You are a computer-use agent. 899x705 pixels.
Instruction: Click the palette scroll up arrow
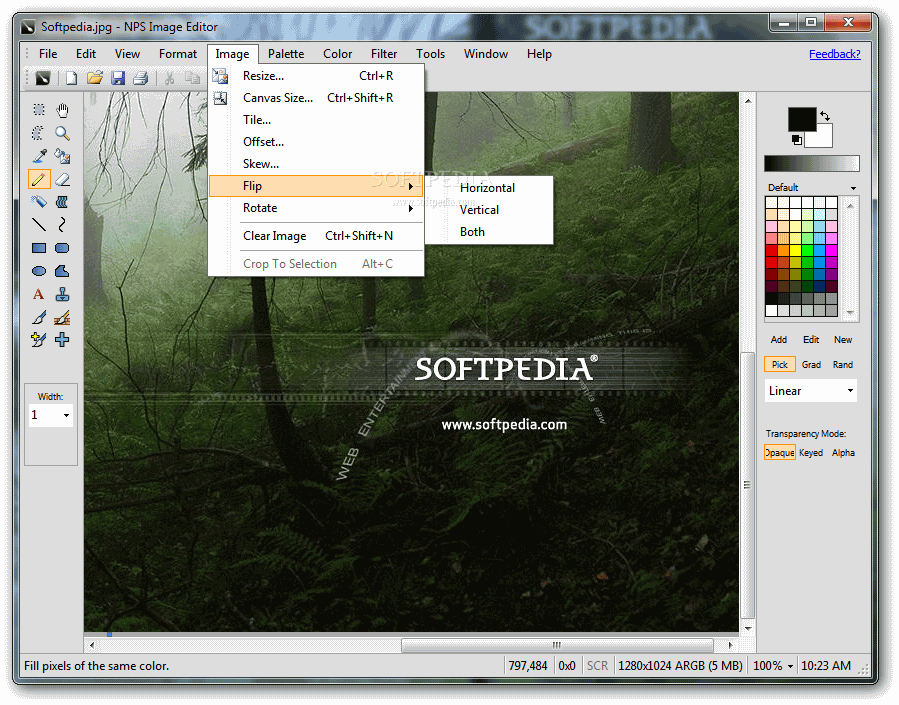(x=851, y=205)
